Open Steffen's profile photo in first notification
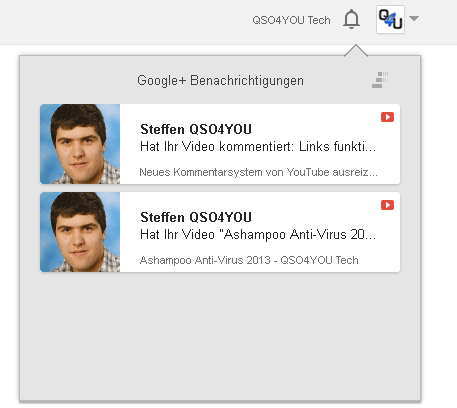Viewport: 457px width, 408px height. 80,144
